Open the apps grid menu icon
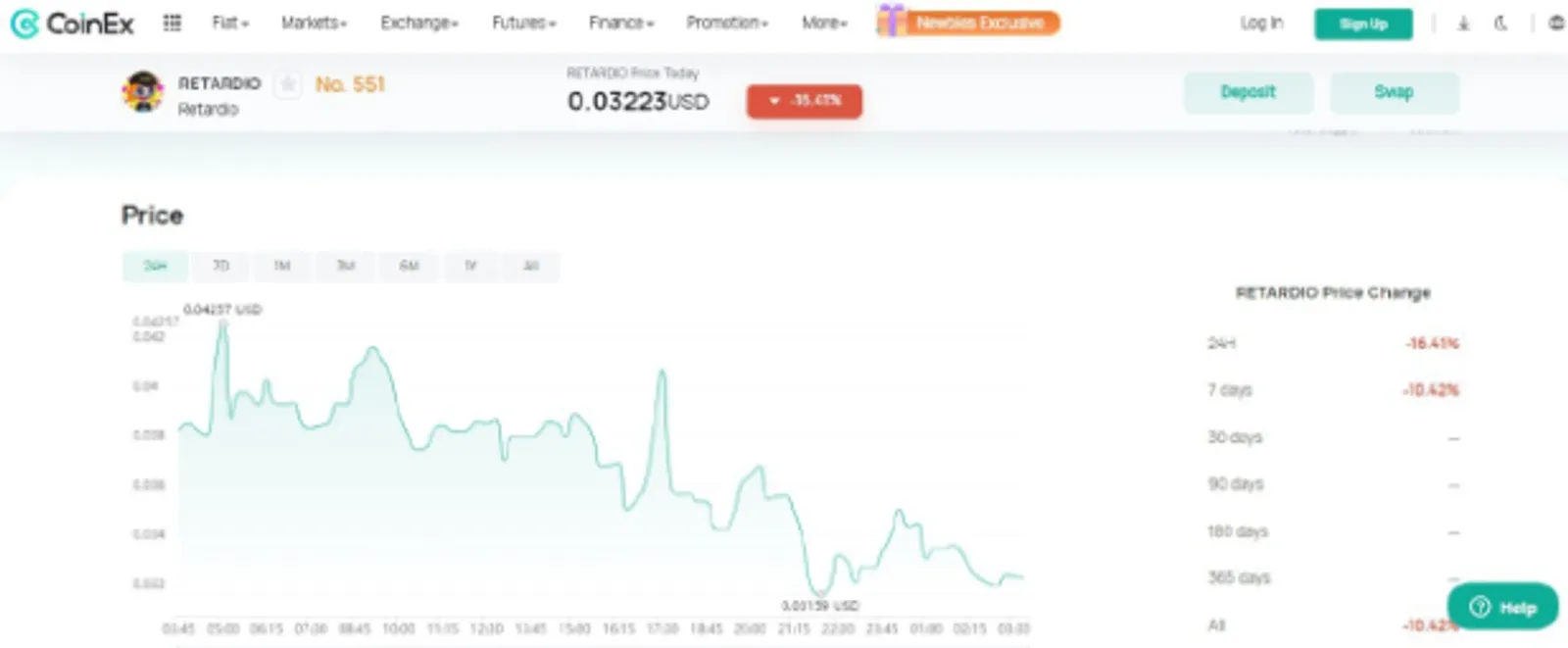The image size is (1568, 648). tap(171, 23)
